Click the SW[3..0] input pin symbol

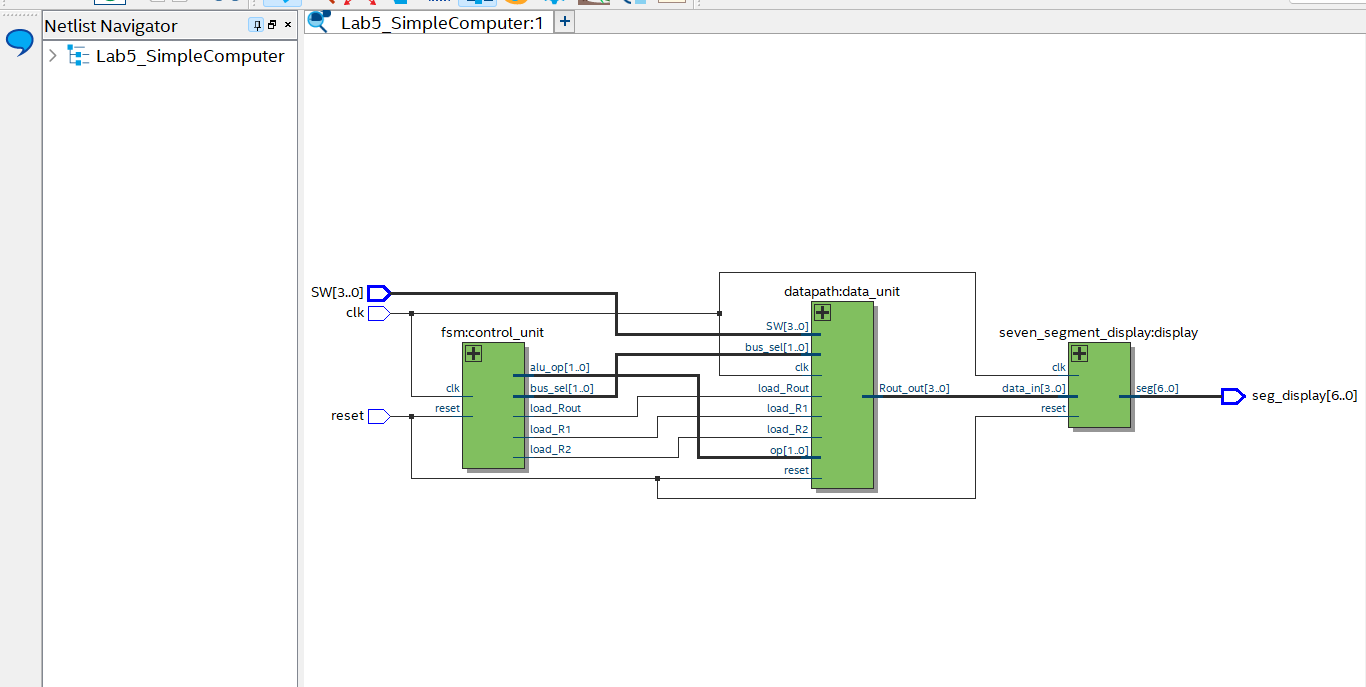click(x=379, y=293)
